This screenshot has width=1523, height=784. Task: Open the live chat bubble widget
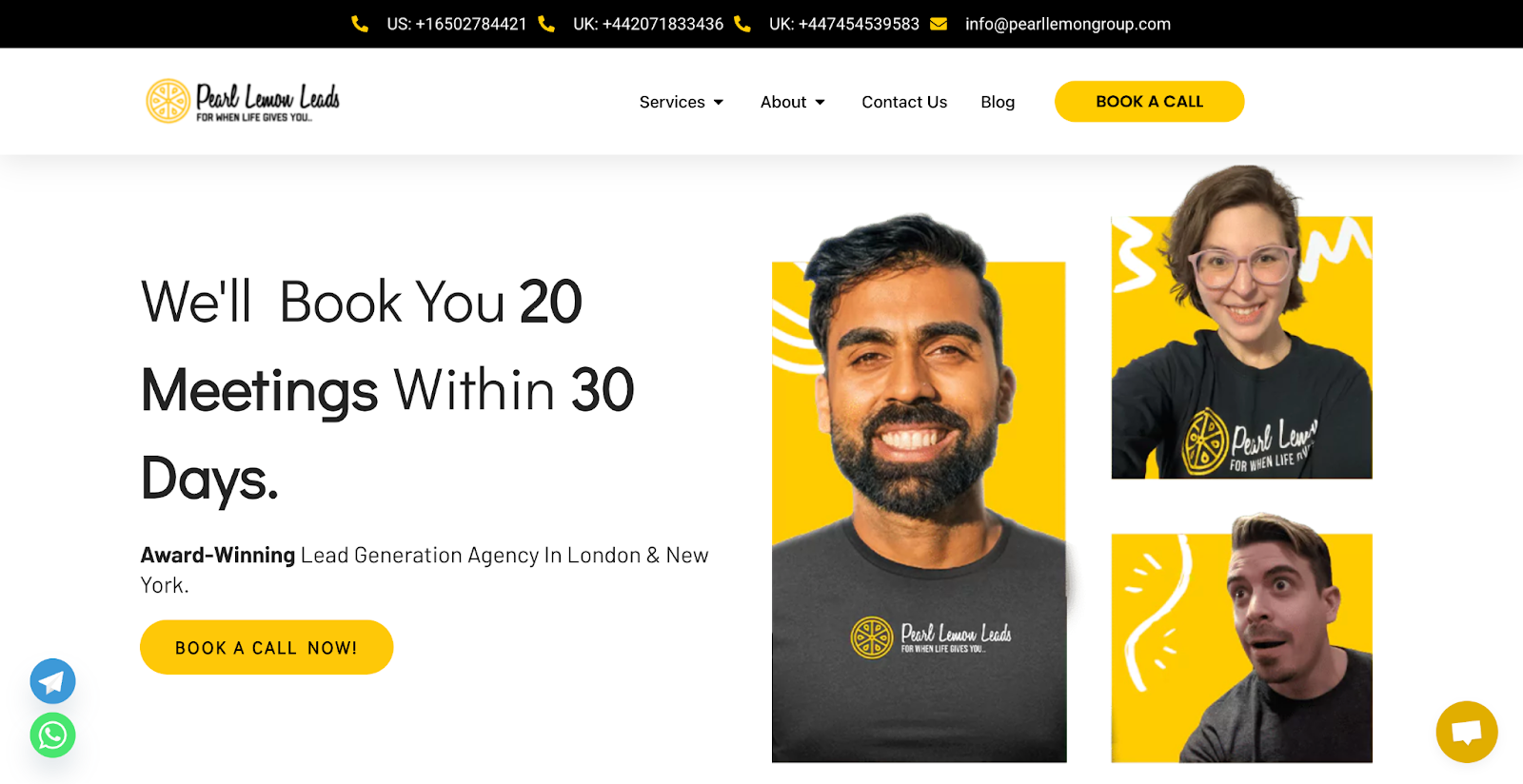pos(1467,732)
